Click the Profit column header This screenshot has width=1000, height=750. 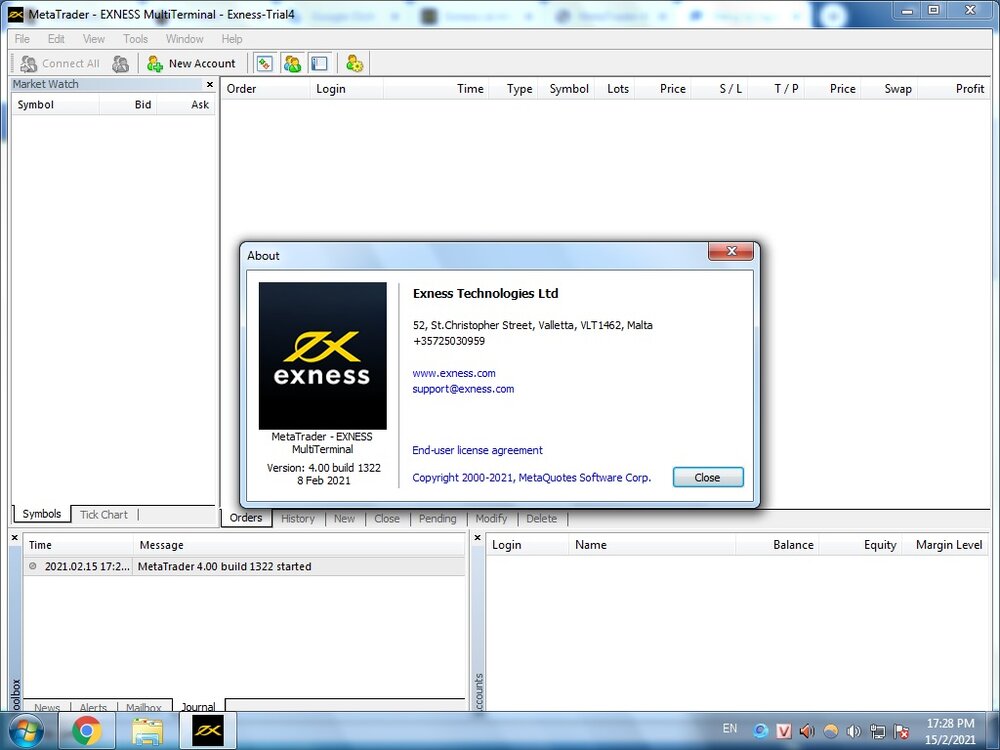(954, 89)
